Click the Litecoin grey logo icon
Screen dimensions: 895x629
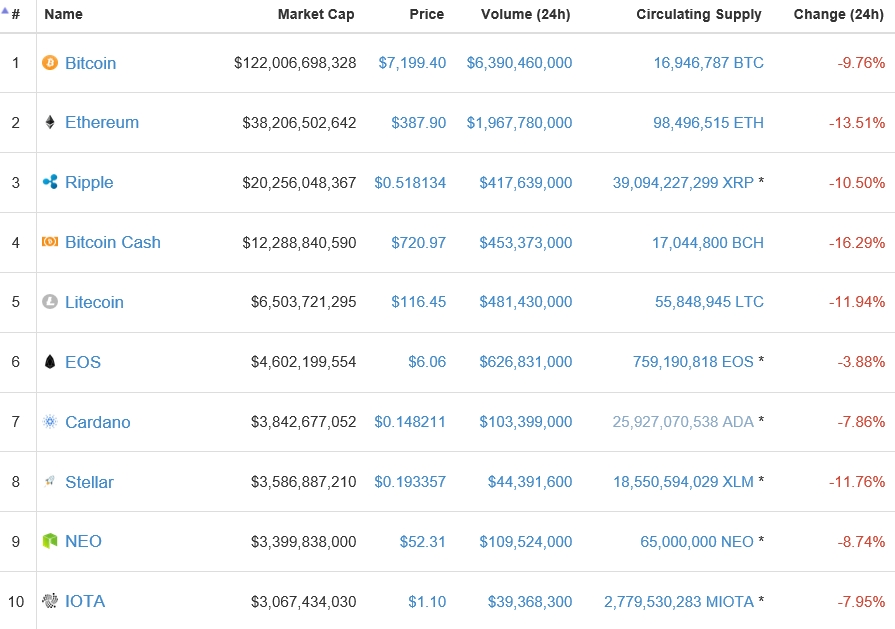50,302
